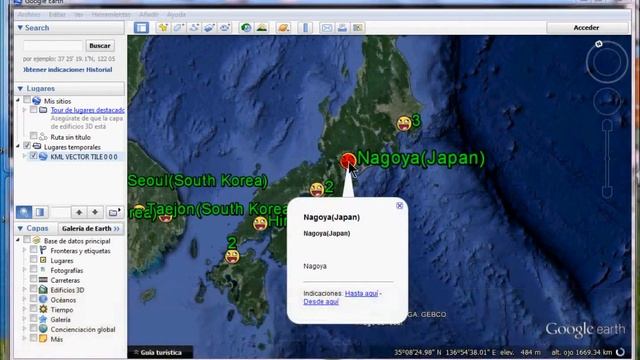Enable the Carreteras layer checkbox
This screenshot has width=640, height=360.
pyautogui.click(x=33, y=280)
